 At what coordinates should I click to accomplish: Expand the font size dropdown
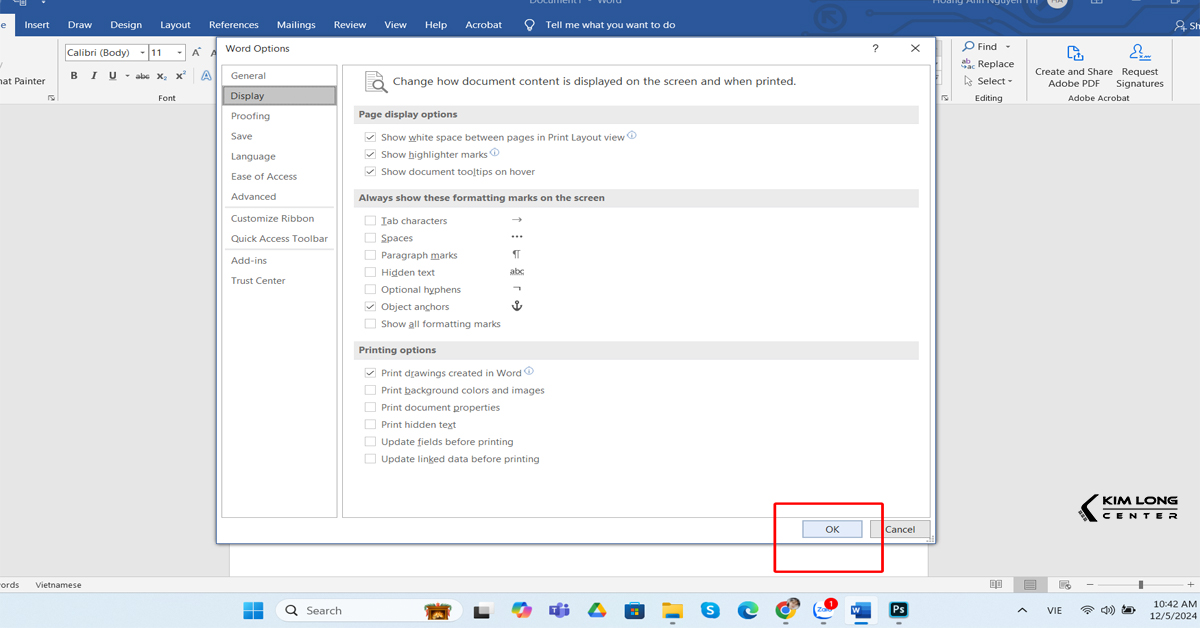(x=180, y=53)
